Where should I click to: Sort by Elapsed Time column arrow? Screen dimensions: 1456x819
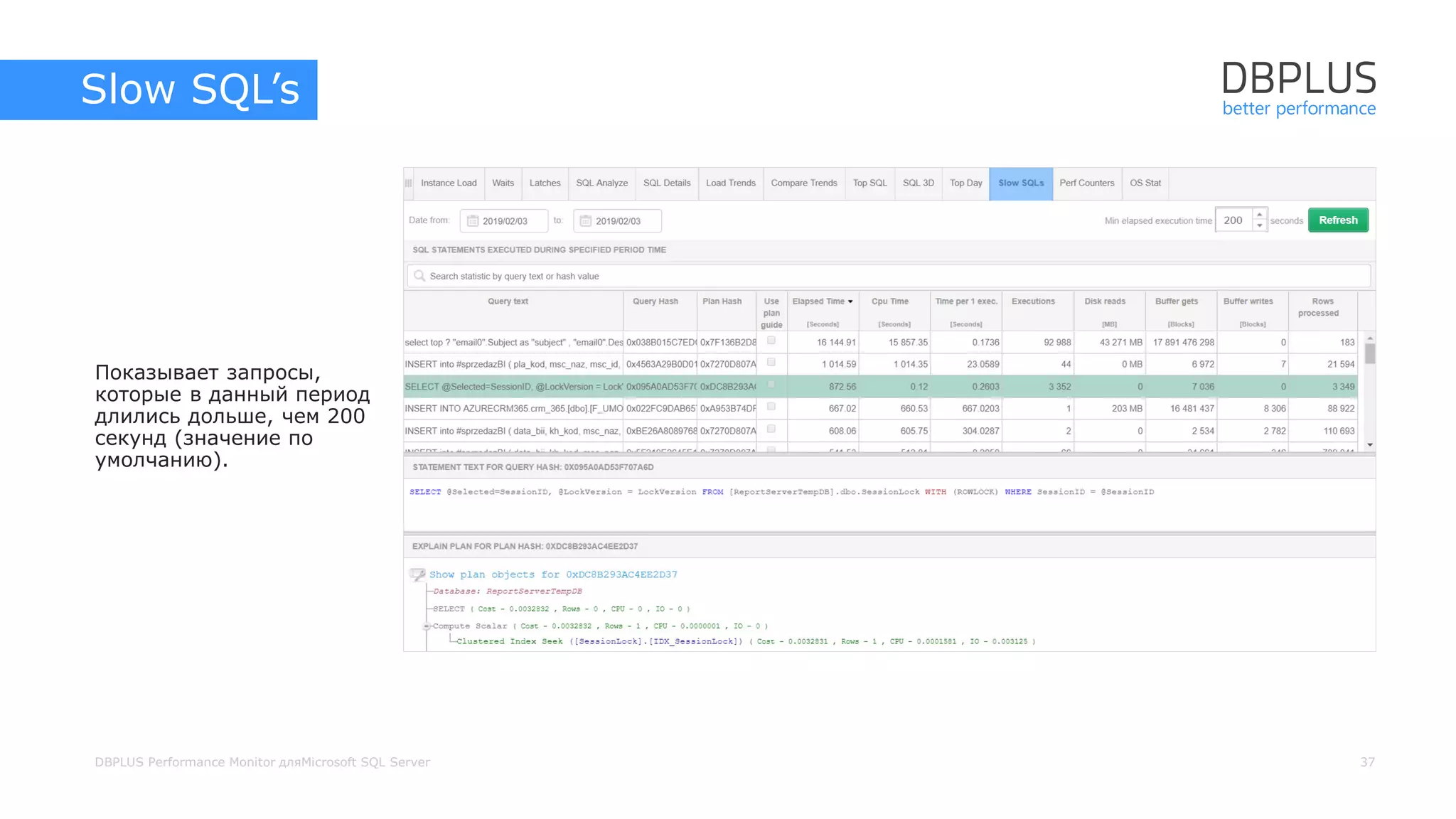pos(850,301)
